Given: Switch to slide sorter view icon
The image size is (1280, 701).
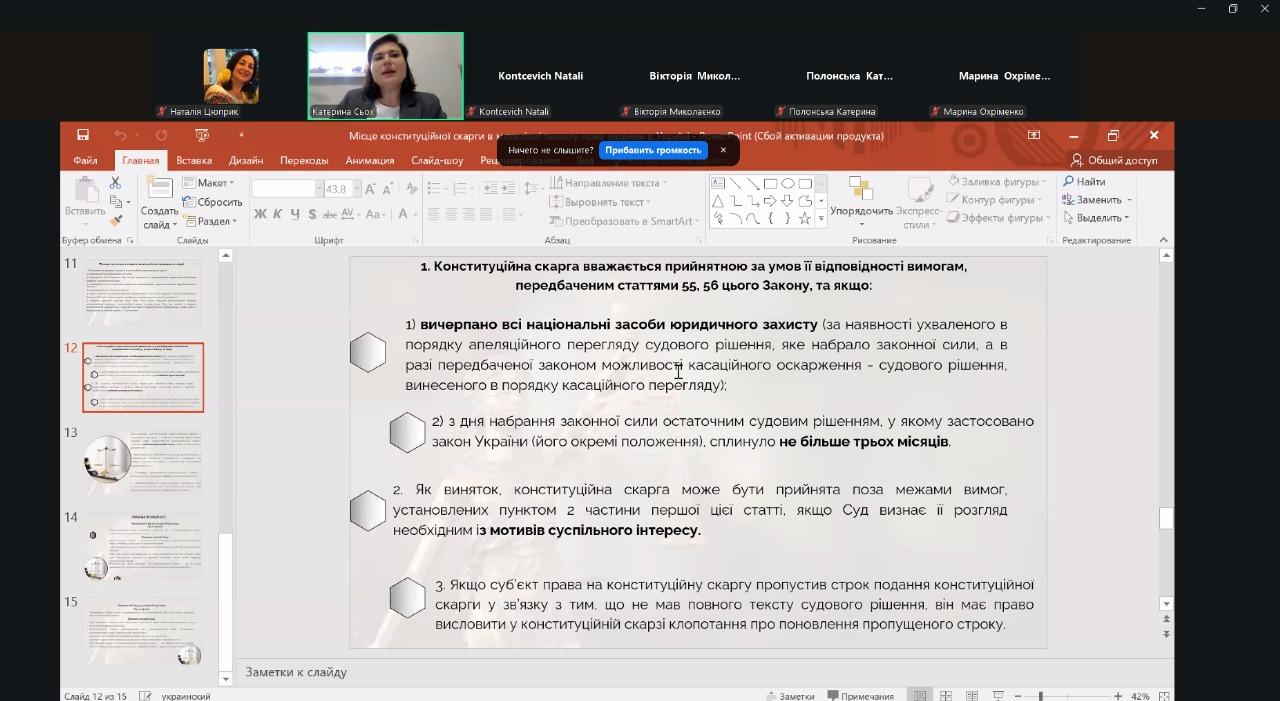Looking at the screenshot, I should tap(945, 696).
